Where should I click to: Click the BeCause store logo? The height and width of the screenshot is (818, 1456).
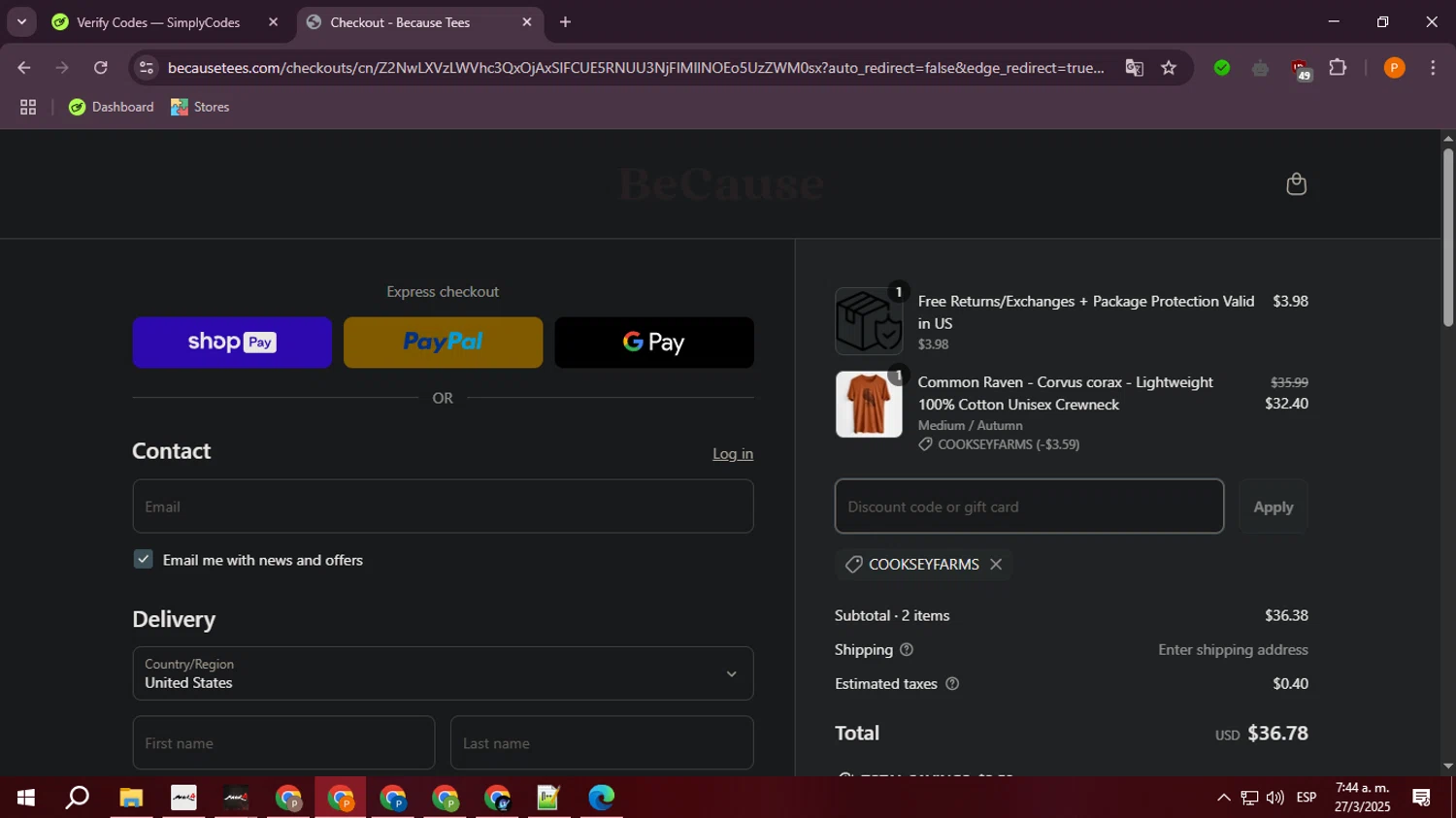[721, 184]
